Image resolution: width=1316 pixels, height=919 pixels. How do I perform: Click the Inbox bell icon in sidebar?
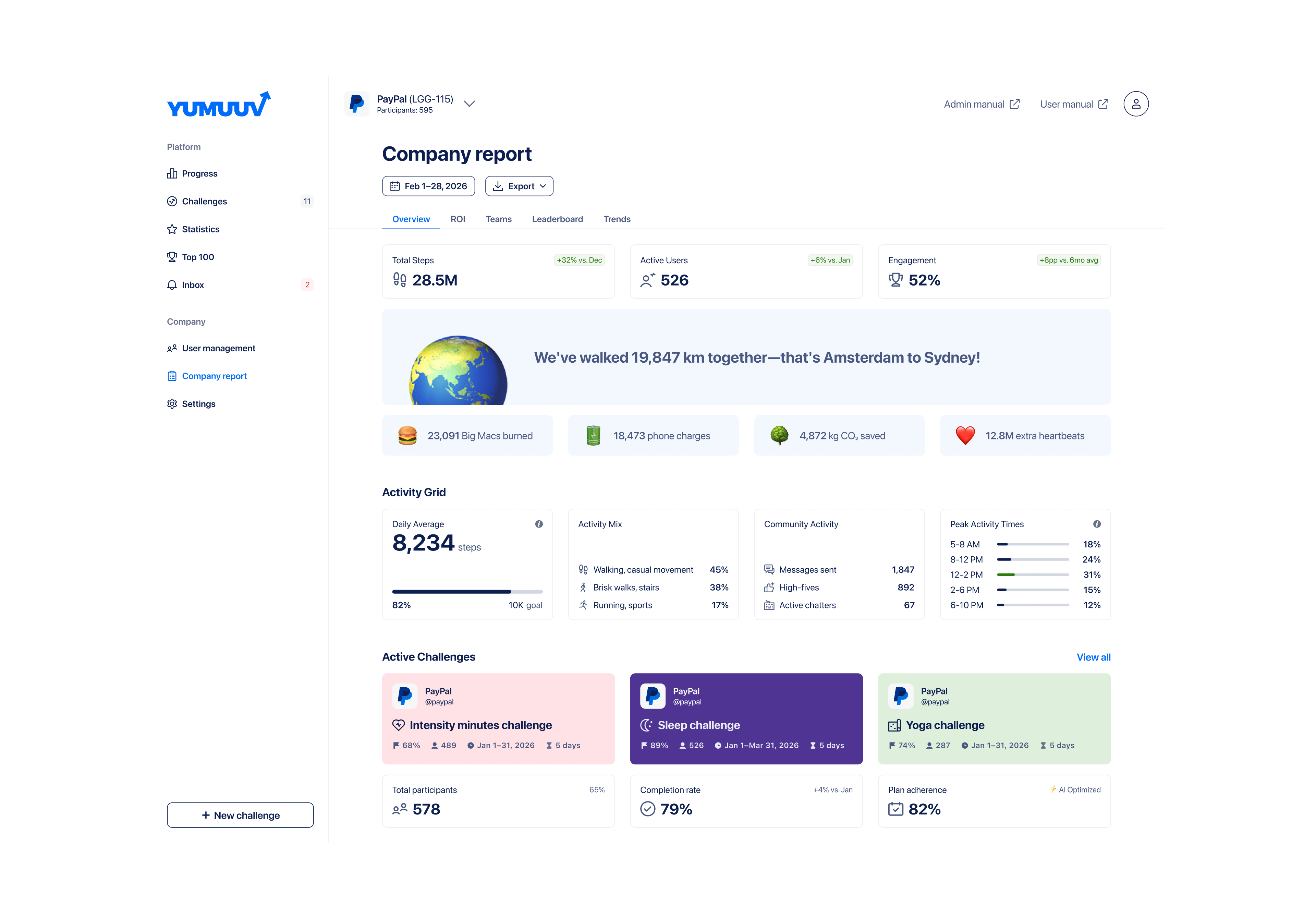[172, 285]
